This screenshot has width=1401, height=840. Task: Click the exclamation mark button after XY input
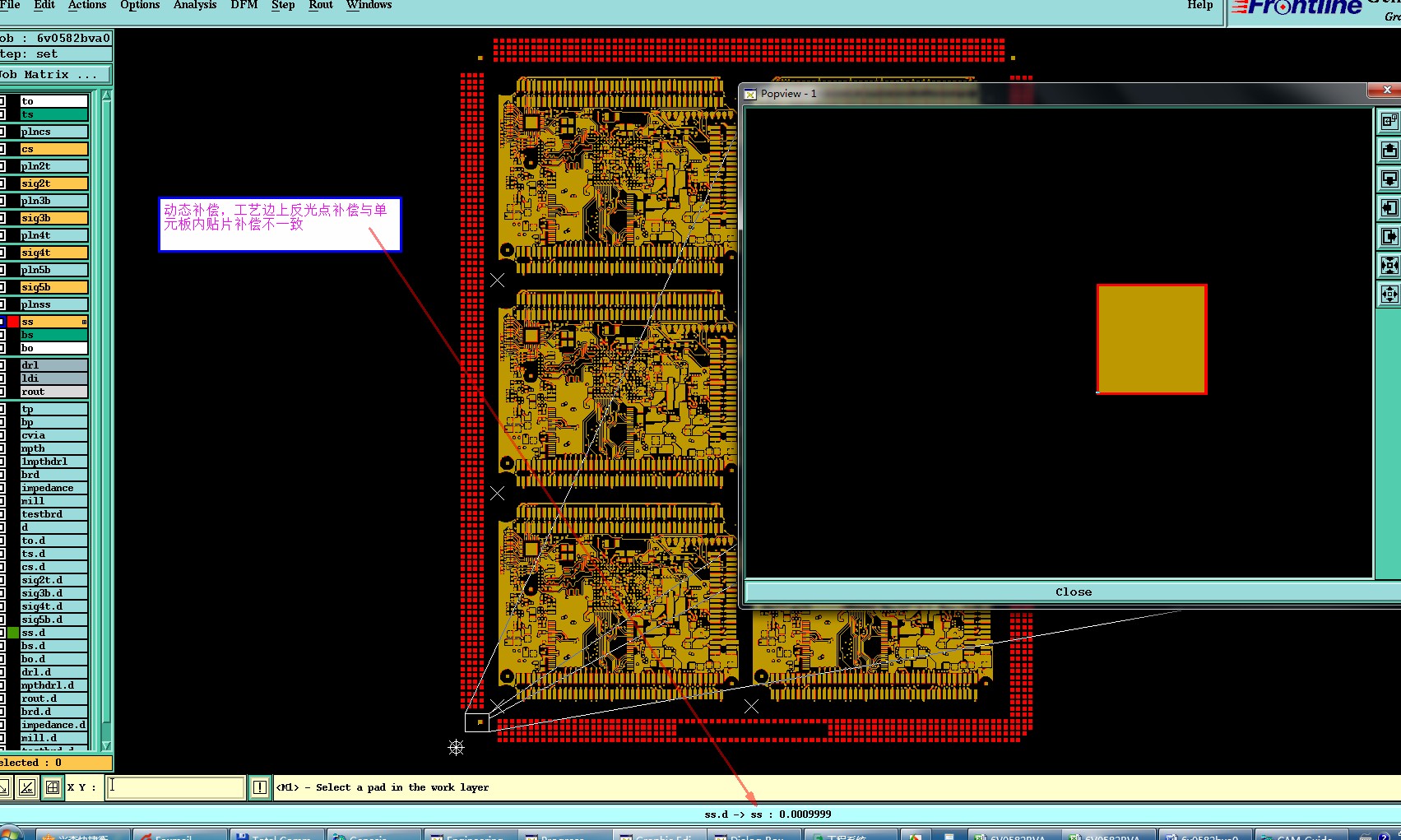click(x=259, y=787)
